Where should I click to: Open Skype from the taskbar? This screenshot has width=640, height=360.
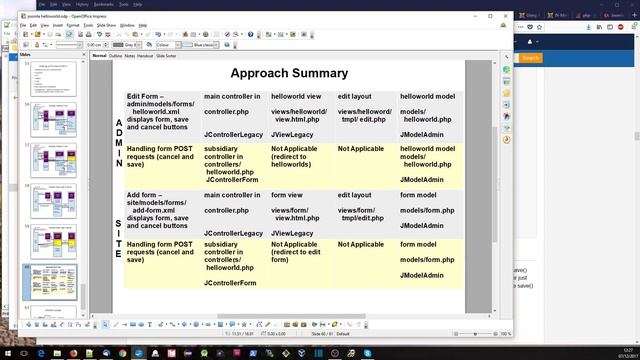[x=367, y=353]
